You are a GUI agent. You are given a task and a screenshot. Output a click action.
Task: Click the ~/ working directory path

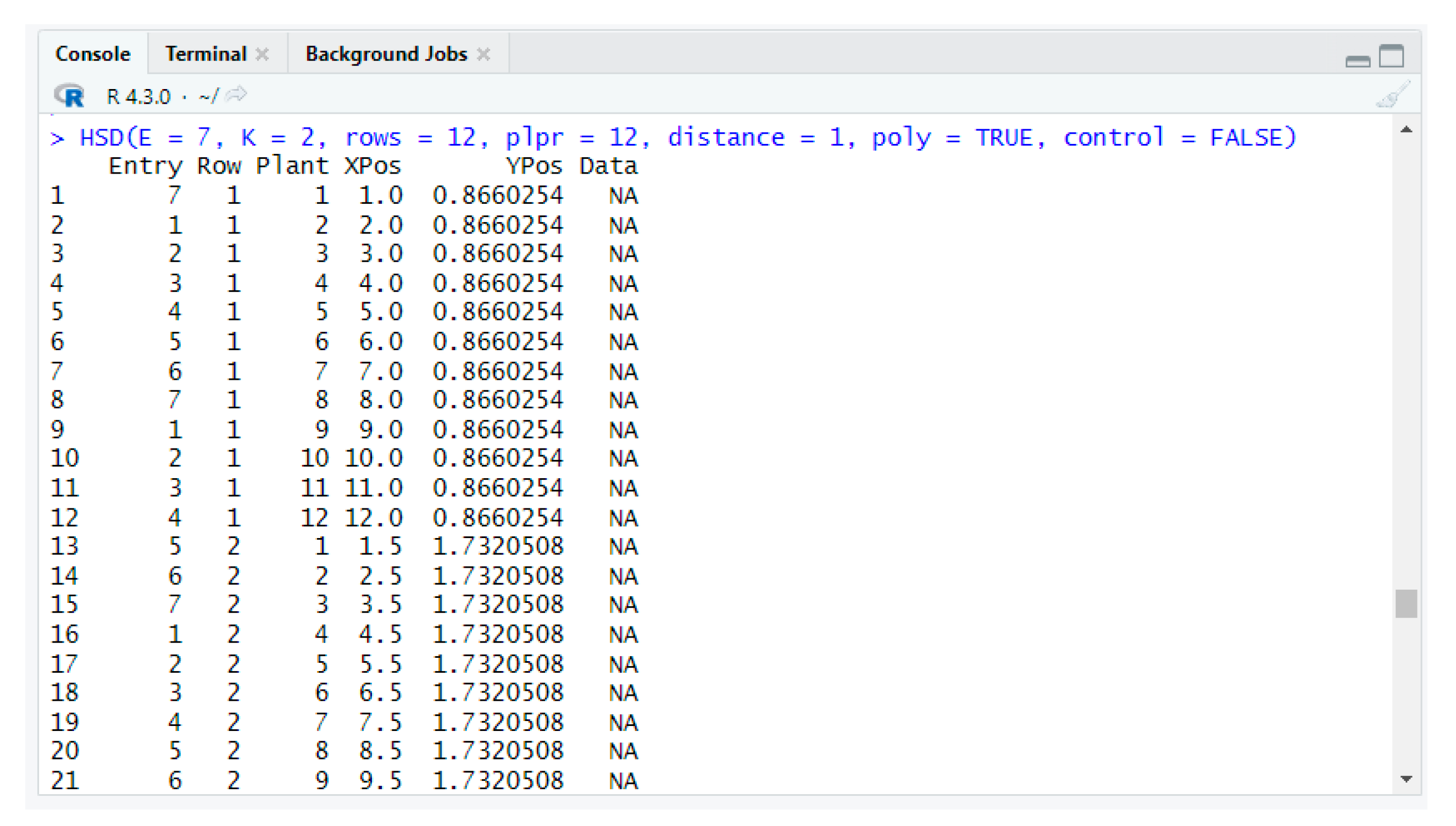(208, 96)
